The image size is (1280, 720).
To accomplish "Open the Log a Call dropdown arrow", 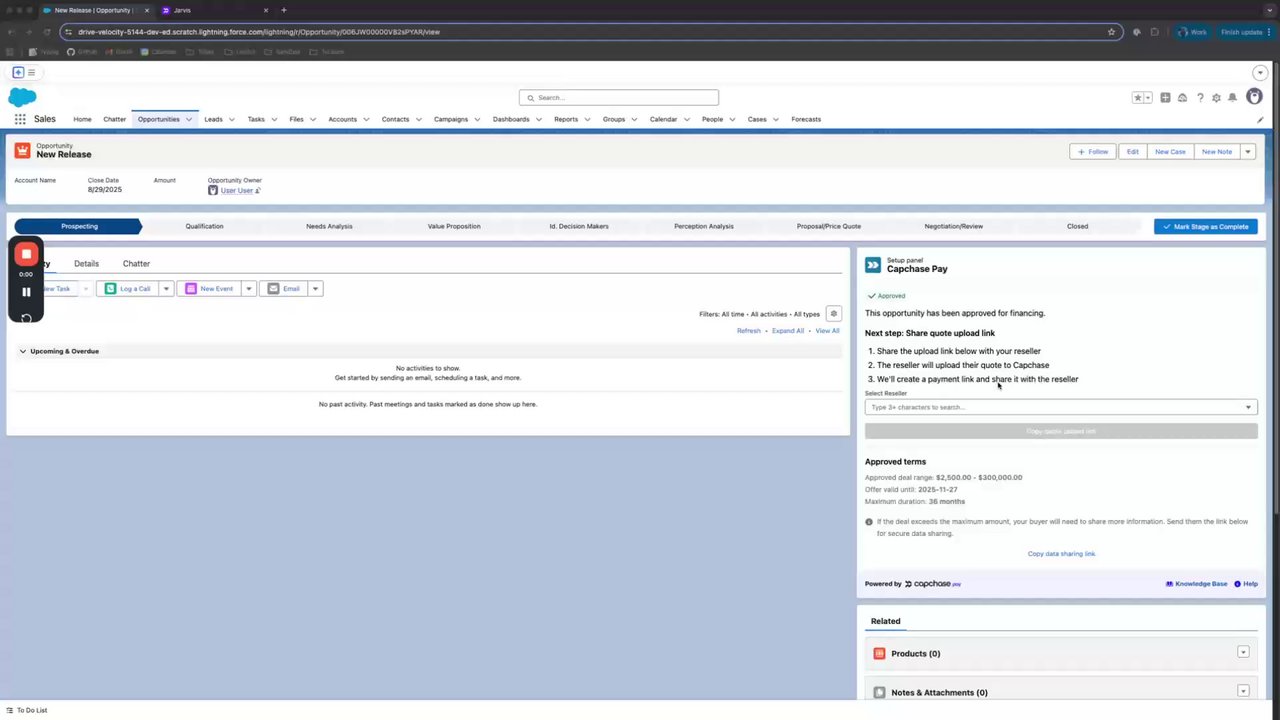I will pyautogui.click(x=167, y=289).
